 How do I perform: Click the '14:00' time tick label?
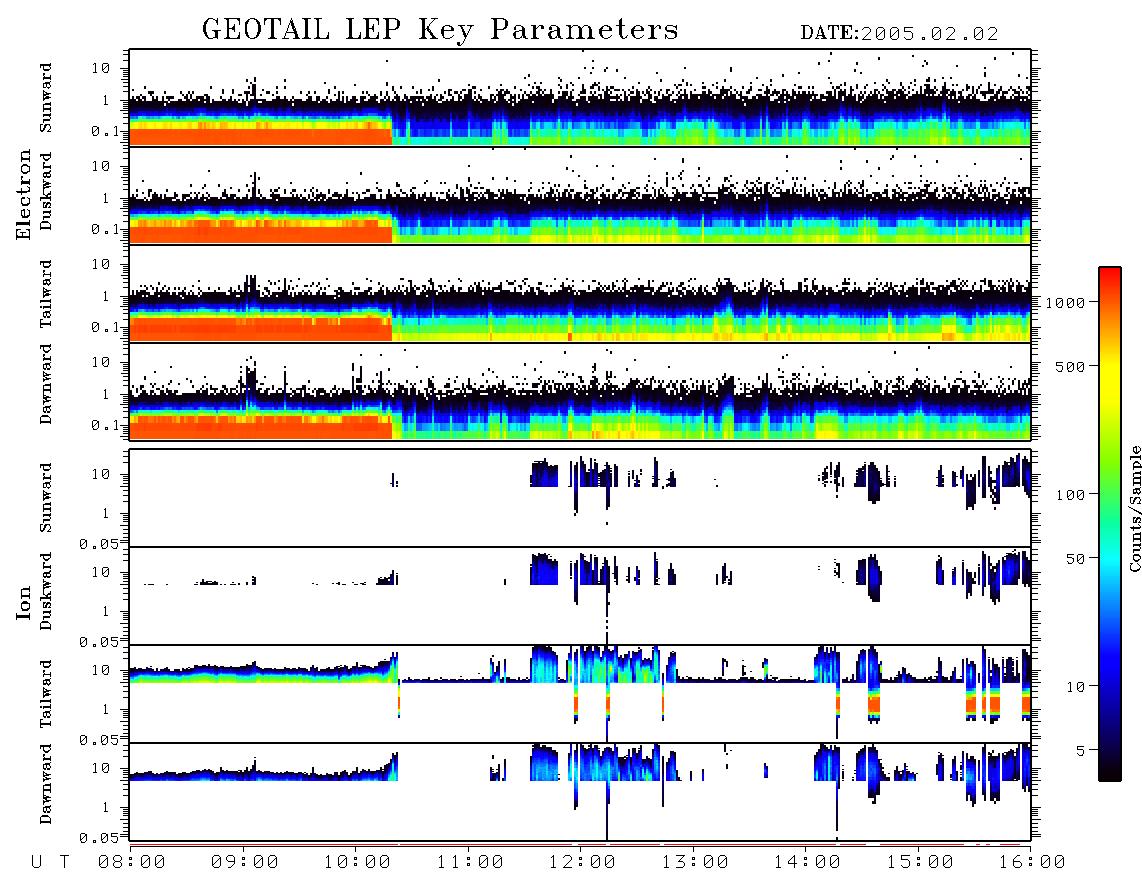pyautogui.click(x=807, y=862)
